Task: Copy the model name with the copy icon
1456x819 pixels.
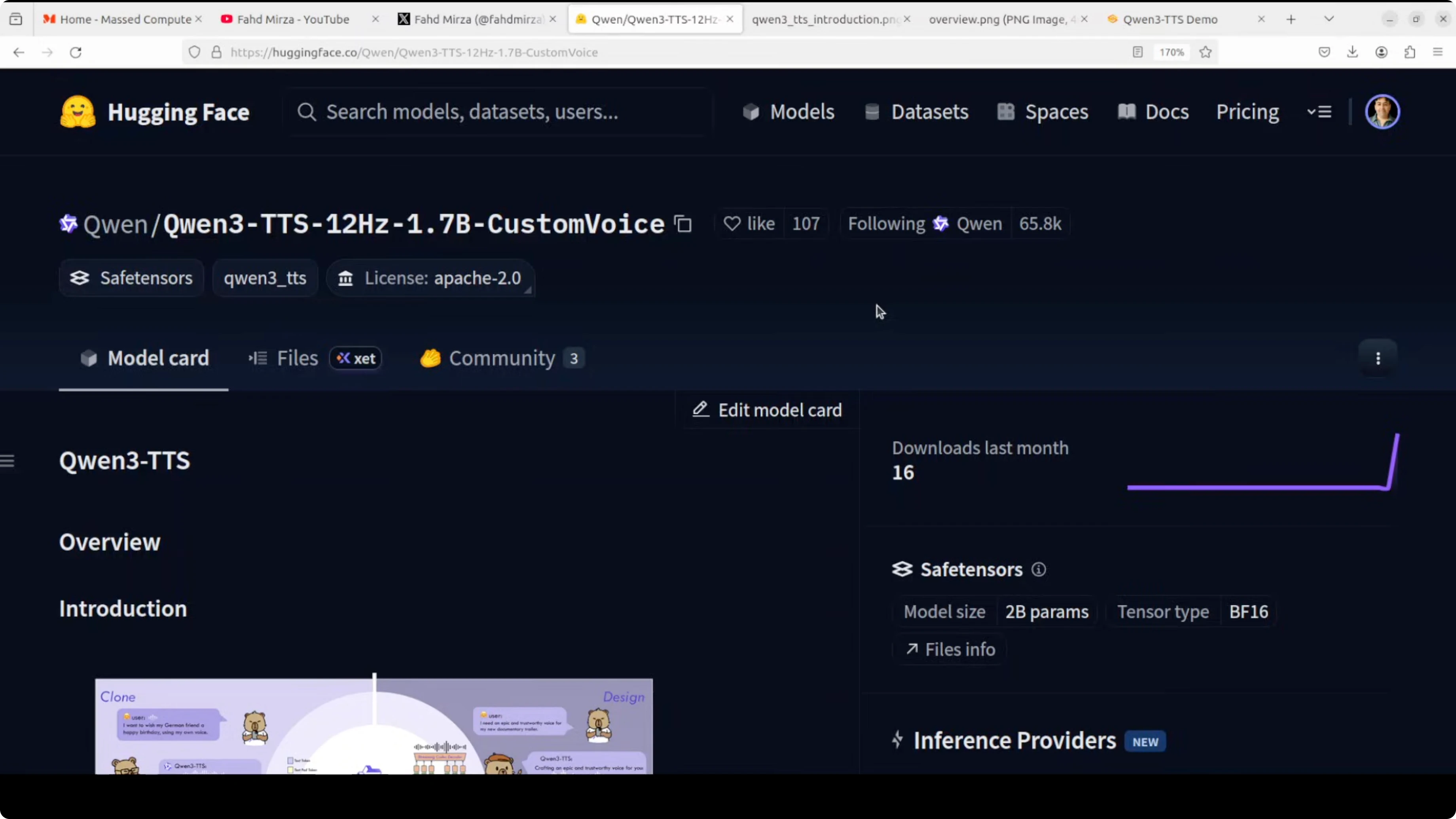Action: point(683,224)
